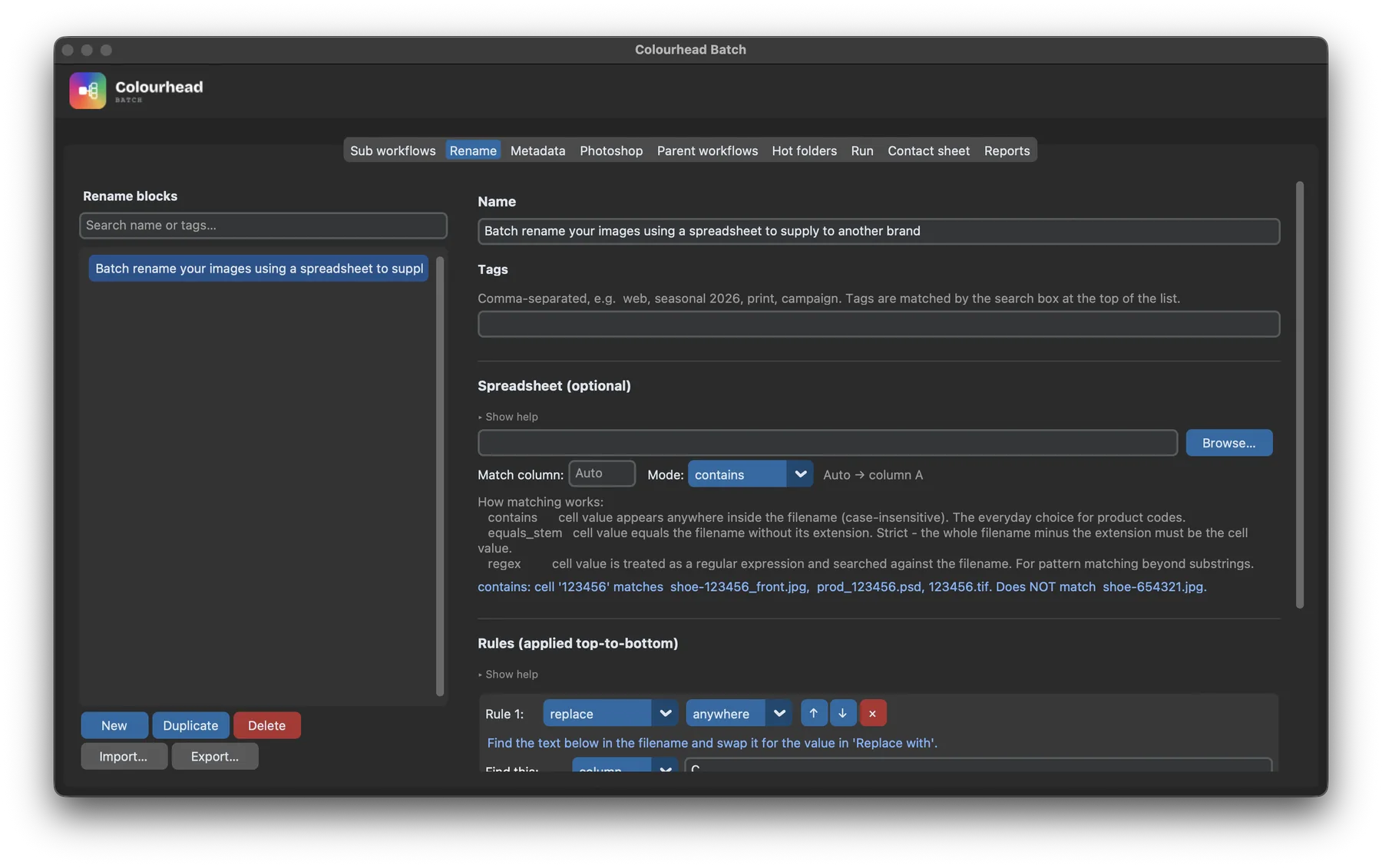The image size is (1382, 868).
Task: Click the Export... button
Action: 215,756
